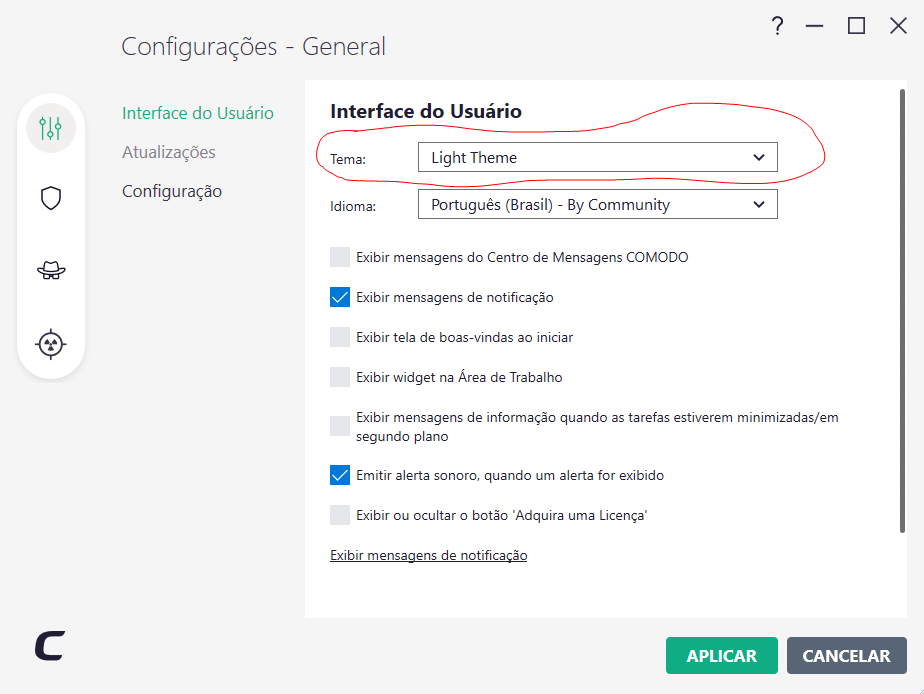Click the radiation crosshair sidebar icon
The height and width of the screenshot is (694, 924).
pyautogui.click(x=51, y=344)
